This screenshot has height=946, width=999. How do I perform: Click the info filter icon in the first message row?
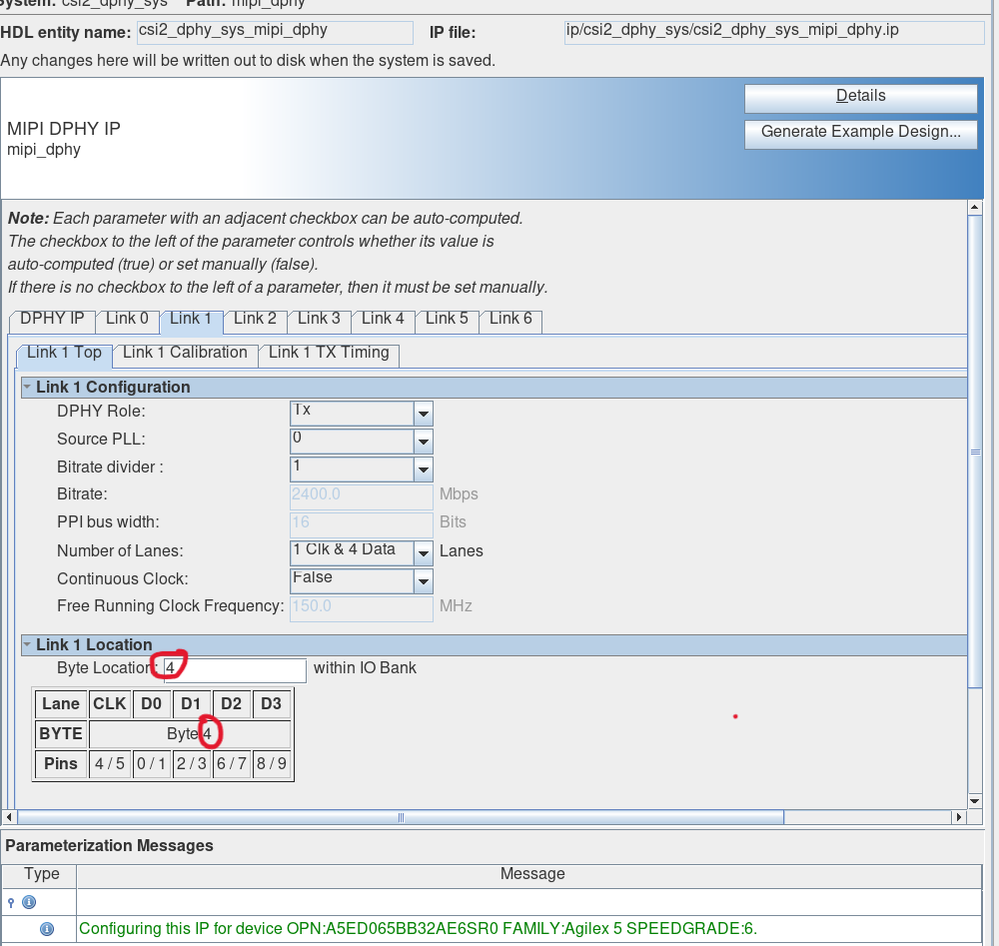click(x=27, y=901)
